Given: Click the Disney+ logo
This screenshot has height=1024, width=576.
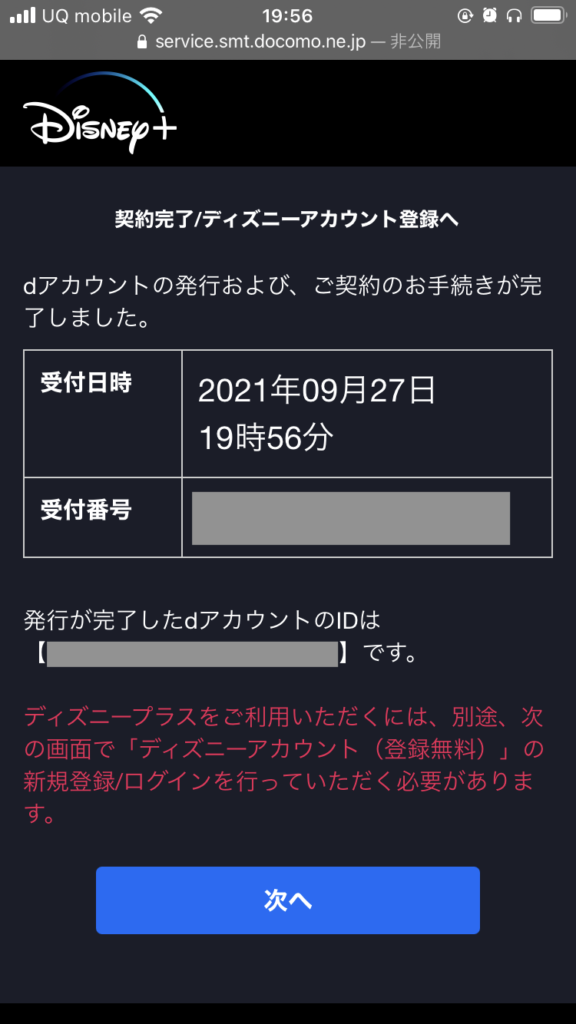Looking at the screenshot, I should click(100, 113).
